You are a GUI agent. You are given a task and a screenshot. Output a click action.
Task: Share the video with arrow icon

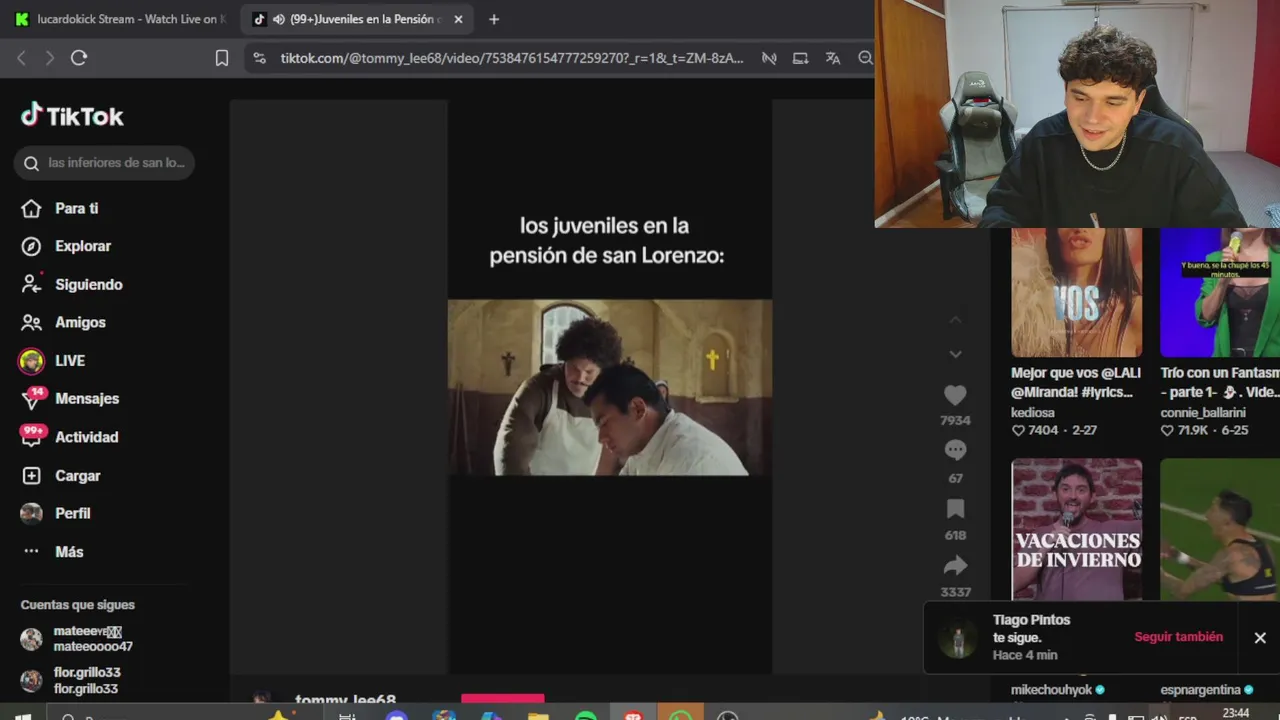click(x=955, y=565)
